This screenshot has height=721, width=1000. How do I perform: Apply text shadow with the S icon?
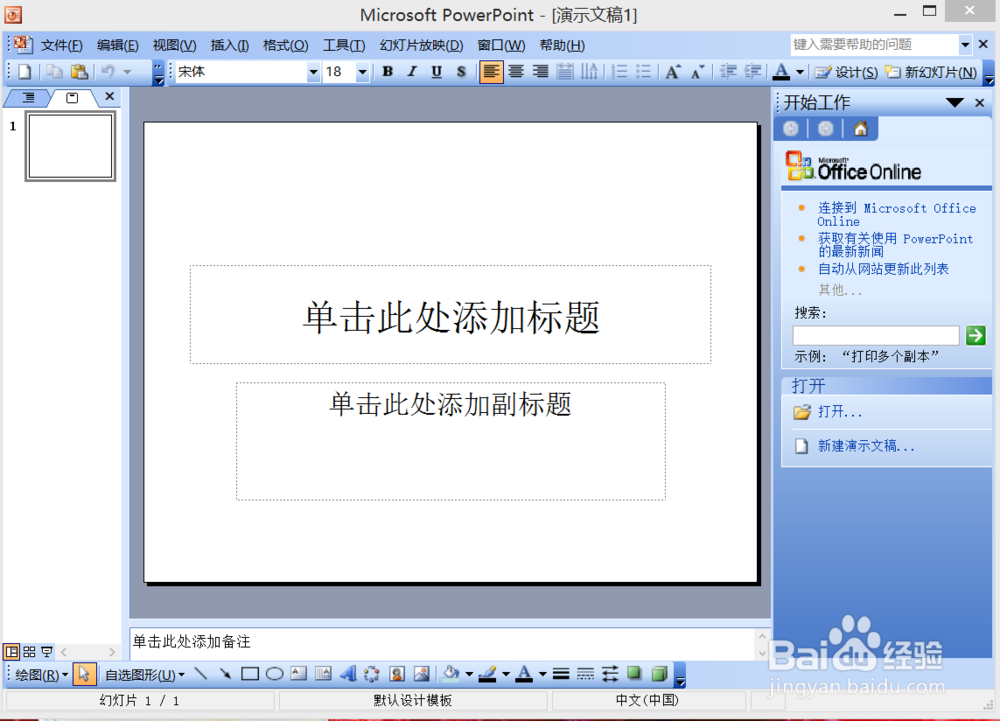click(x=460, y=71)
